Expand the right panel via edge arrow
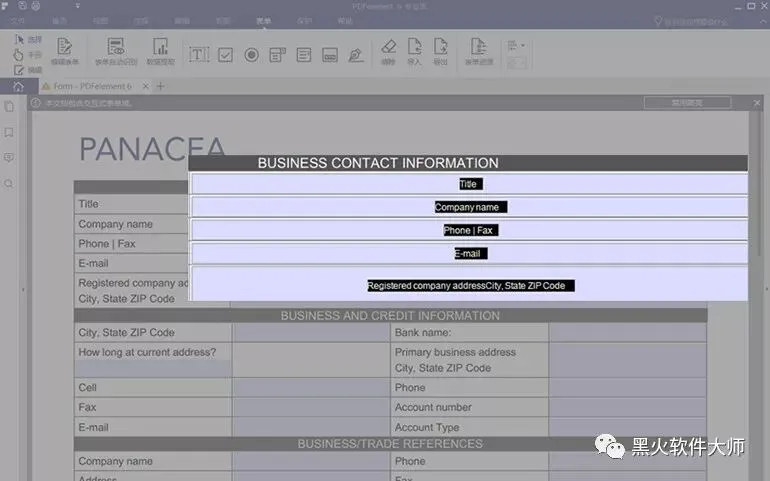 (x=767, y=289)
